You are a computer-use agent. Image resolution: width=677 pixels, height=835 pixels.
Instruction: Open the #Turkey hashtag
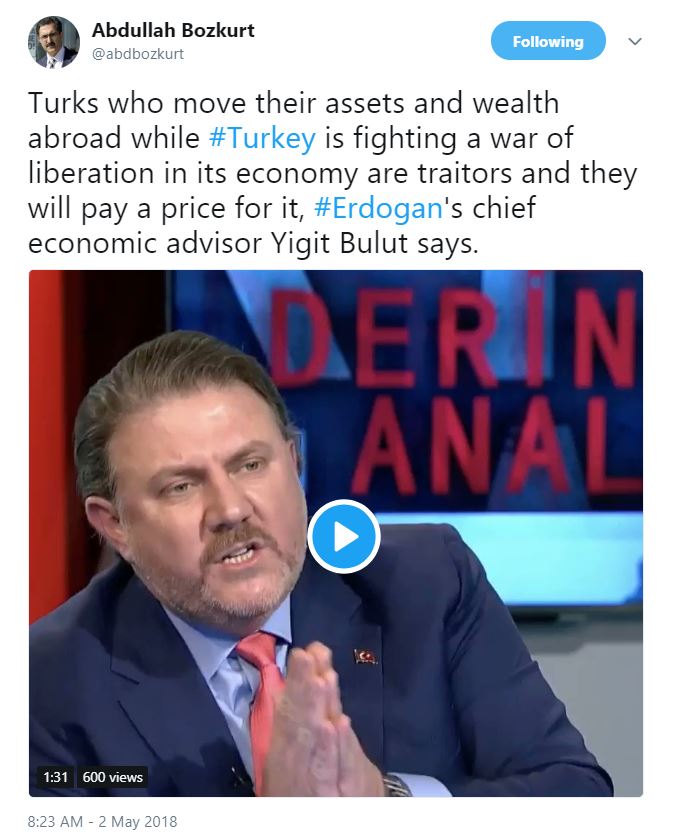pyautogui.click(x=262, y=138)
